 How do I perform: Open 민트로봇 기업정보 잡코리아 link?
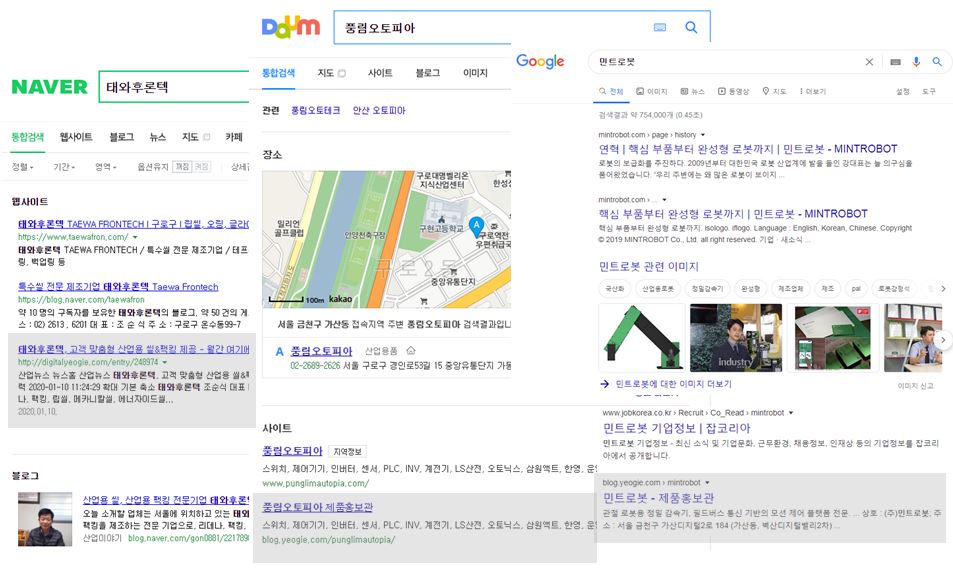click(x=676, y=428)
